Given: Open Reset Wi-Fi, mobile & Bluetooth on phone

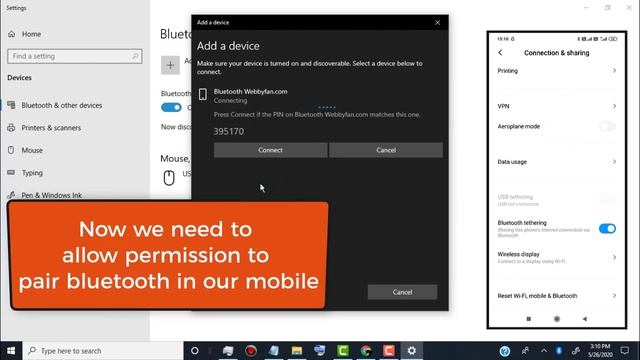Looking at the screenshot, I should click(557, 296).
